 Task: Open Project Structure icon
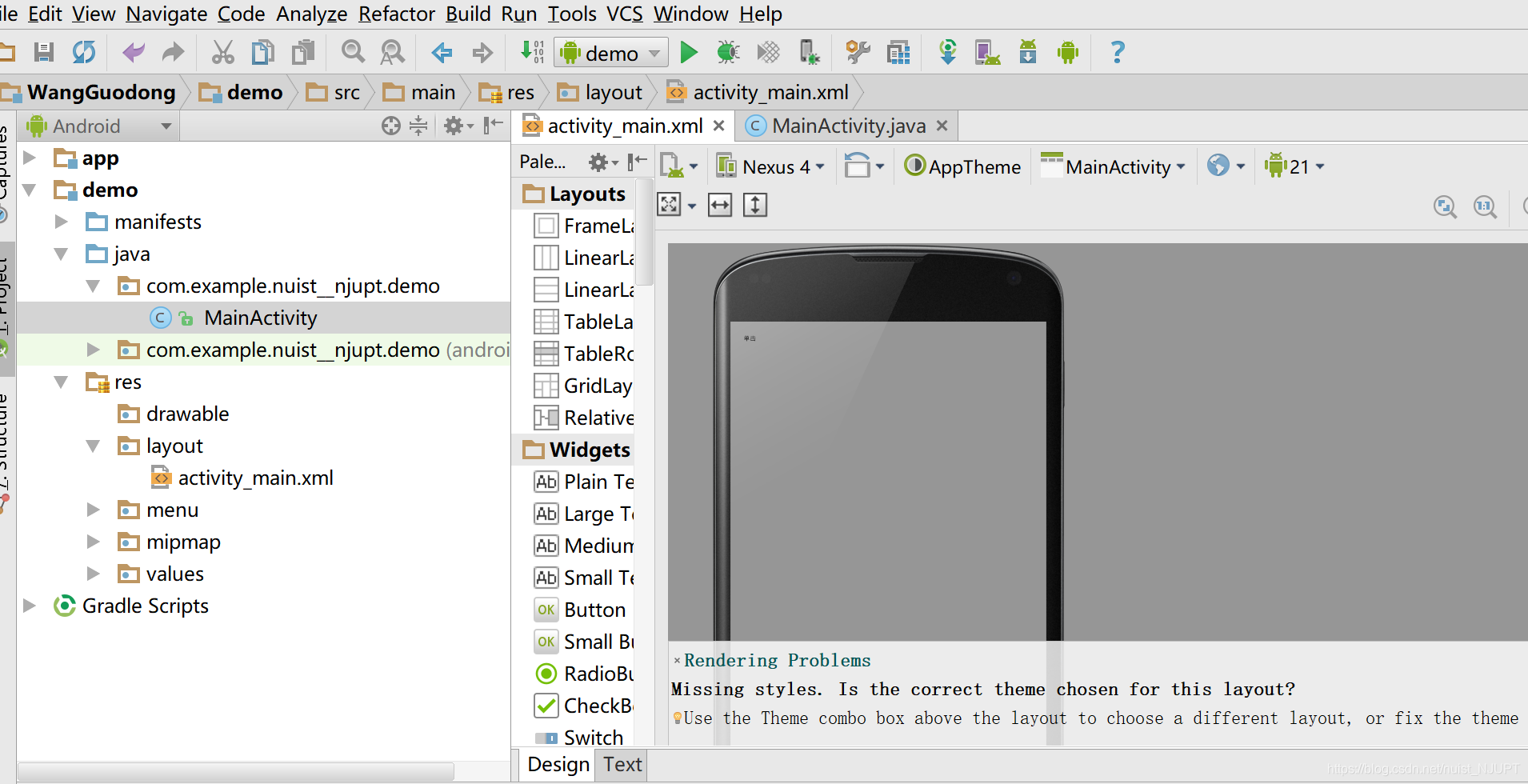[898, 53]
